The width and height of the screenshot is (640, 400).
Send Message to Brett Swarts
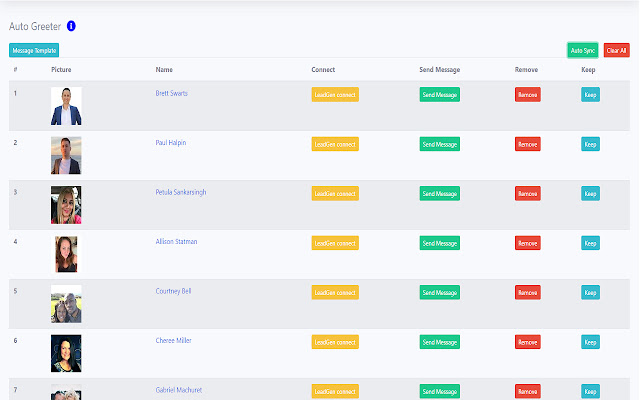coord(440,94)
